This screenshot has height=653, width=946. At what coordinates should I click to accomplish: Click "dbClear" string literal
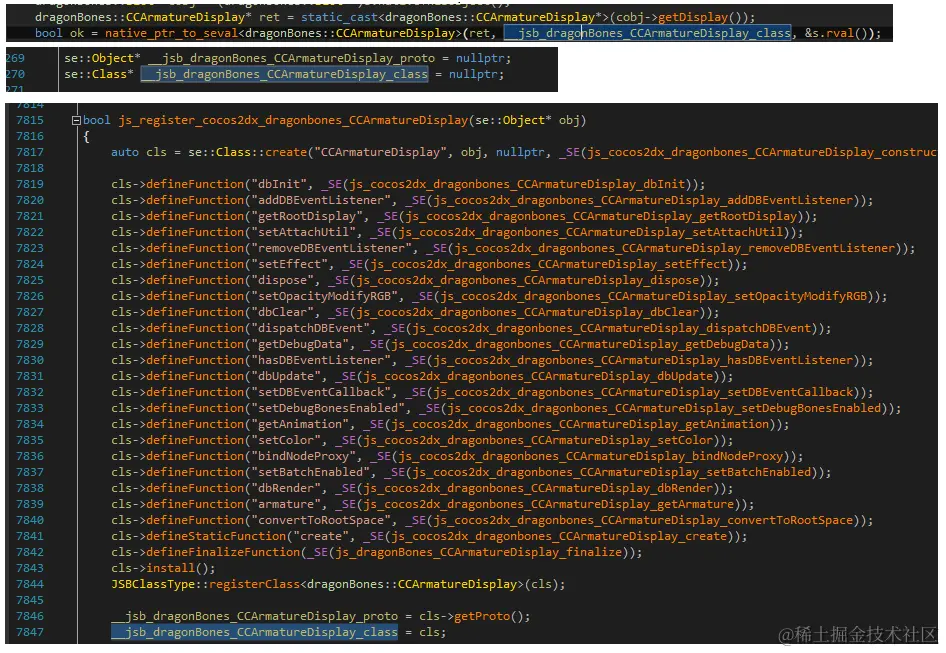pyautogui.click(x=282, y=312)
